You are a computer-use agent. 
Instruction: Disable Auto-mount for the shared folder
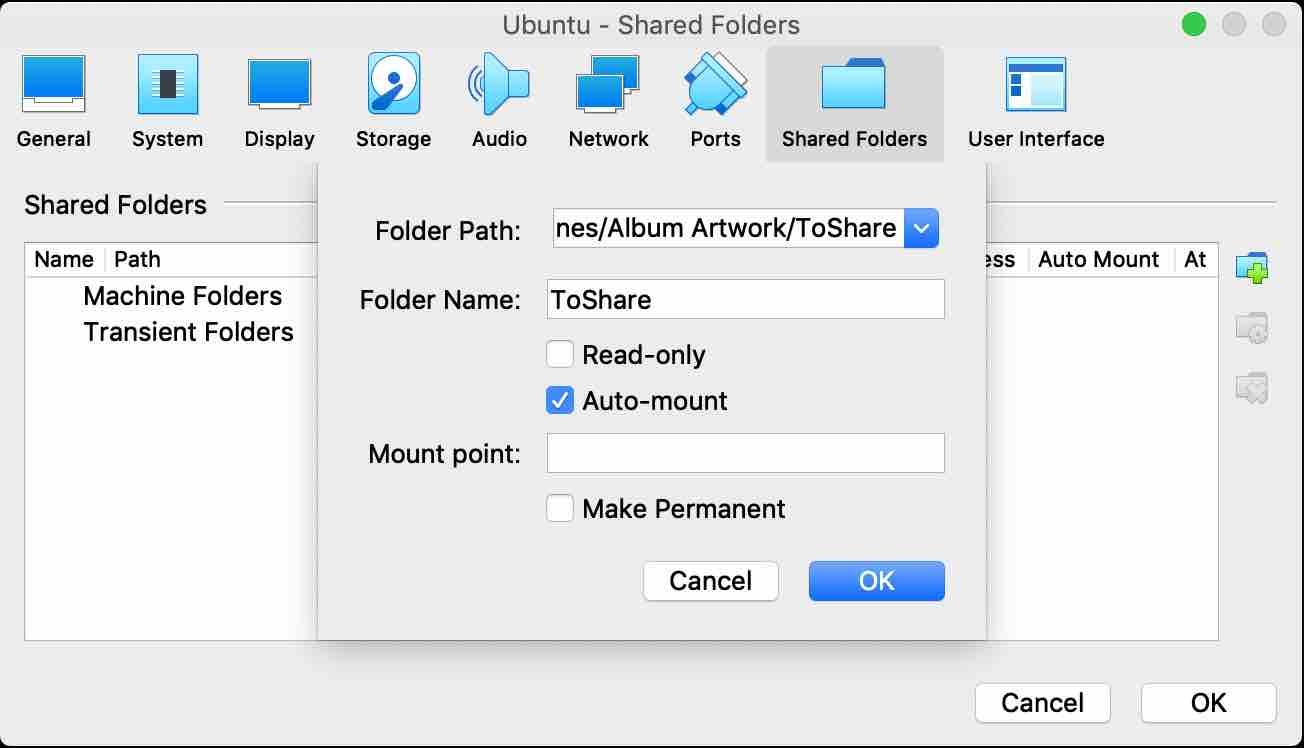(560, 400)
